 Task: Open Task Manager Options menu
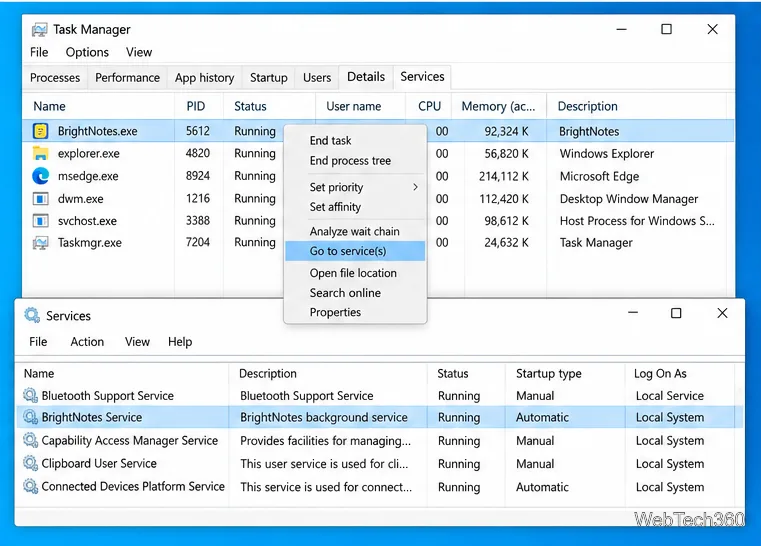click(x=87, y=52)
